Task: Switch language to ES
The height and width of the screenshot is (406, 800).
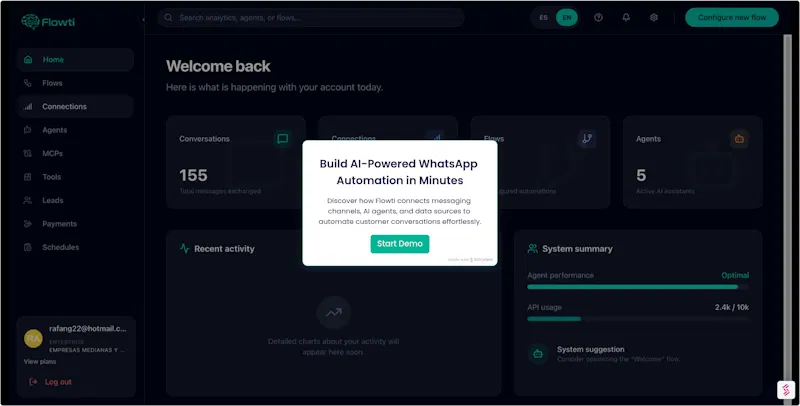Action: coord(543,18)
